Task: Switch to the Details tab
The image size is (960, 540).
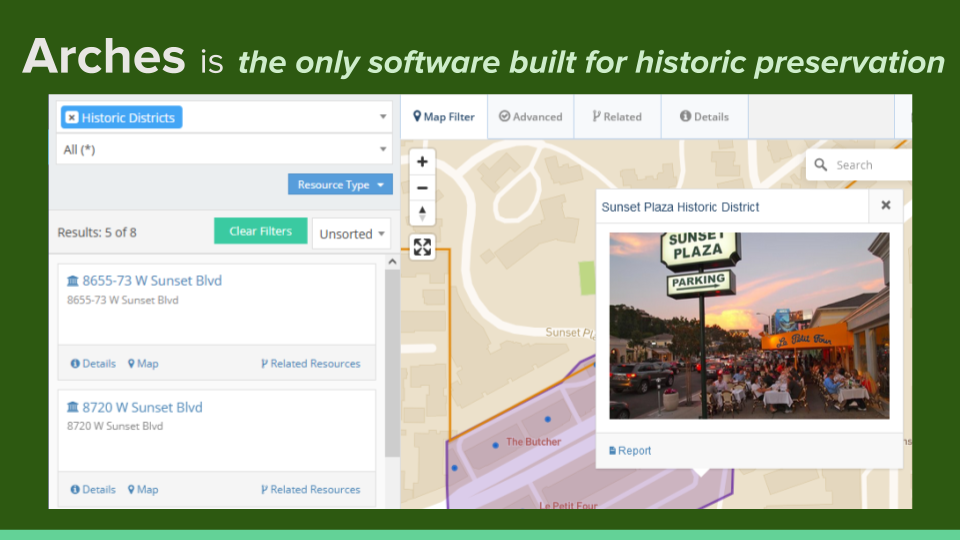Action: pyautogui.click(x=704, y=116)
